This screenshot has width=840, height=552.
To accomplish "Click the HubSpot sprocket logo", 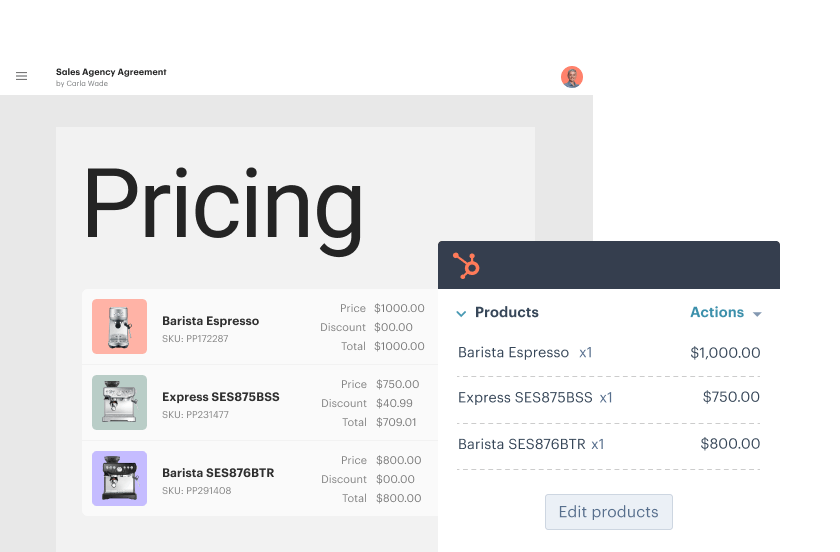I will [466, 265].
